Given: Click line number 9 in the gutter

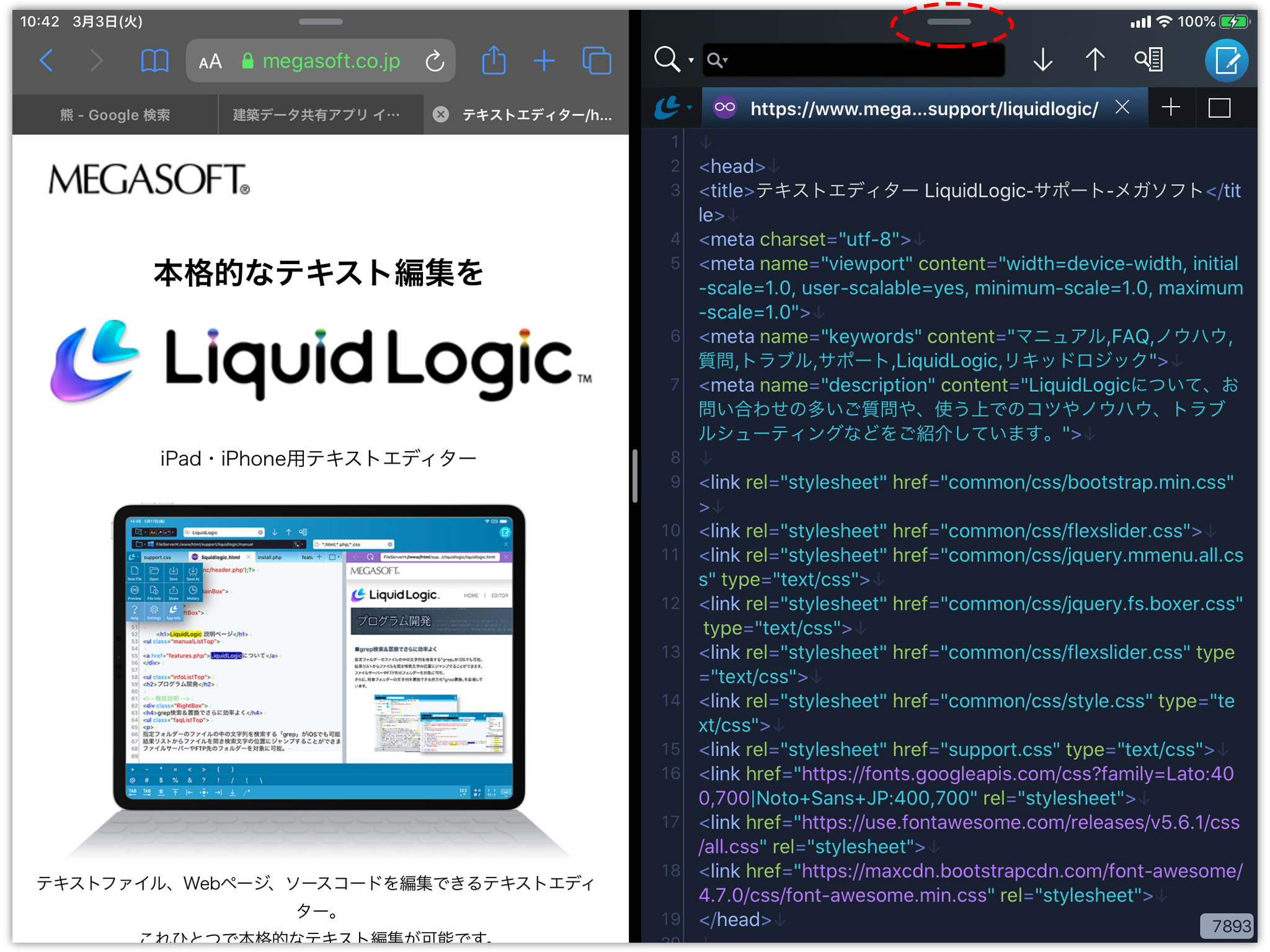Looking at the screenshot, I should click(675, 482).
